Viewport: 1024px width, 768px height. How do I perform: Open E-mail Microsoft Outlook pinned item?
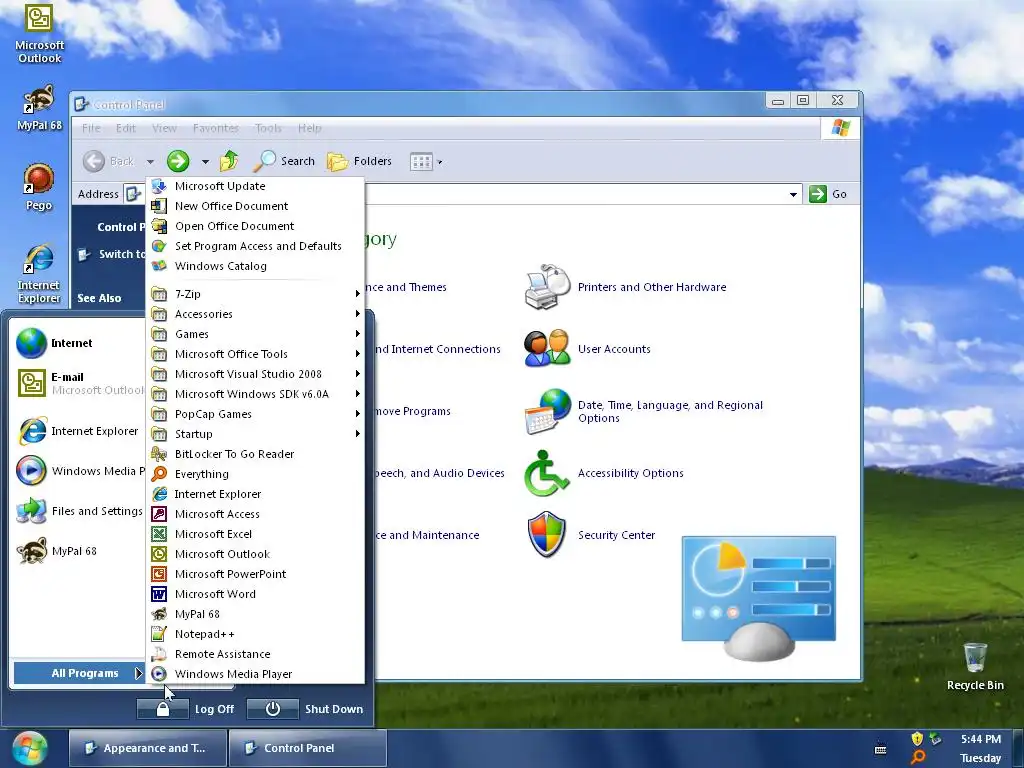(x=78, y=383)
